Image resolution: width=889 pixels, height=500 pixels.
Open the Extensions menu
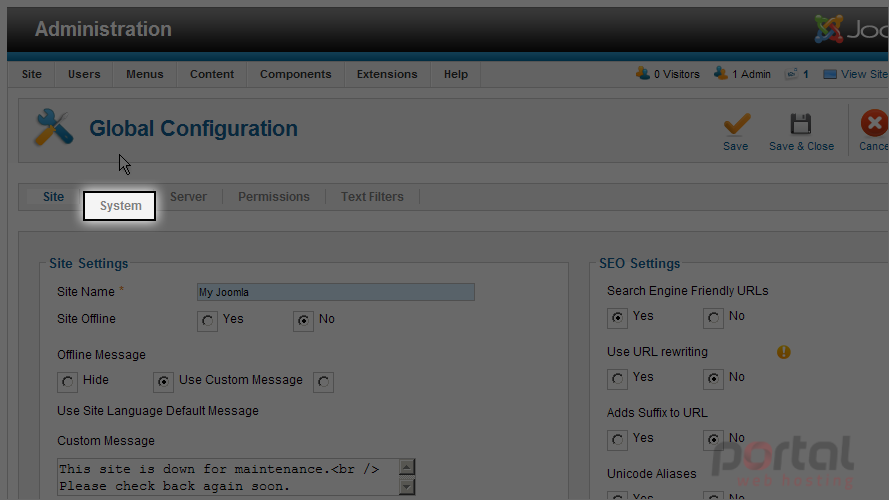click(387, 74)
